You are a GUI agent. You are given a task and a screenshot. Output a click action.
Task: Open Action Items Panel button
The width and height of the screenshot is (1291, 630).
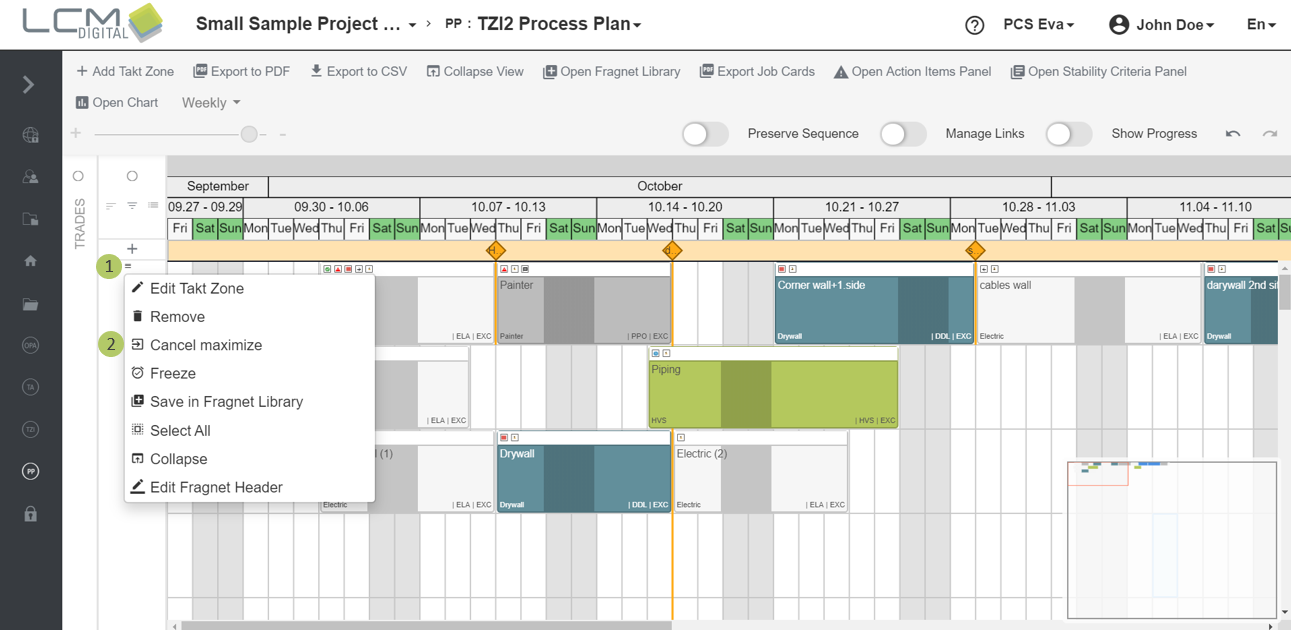[912, 72]
